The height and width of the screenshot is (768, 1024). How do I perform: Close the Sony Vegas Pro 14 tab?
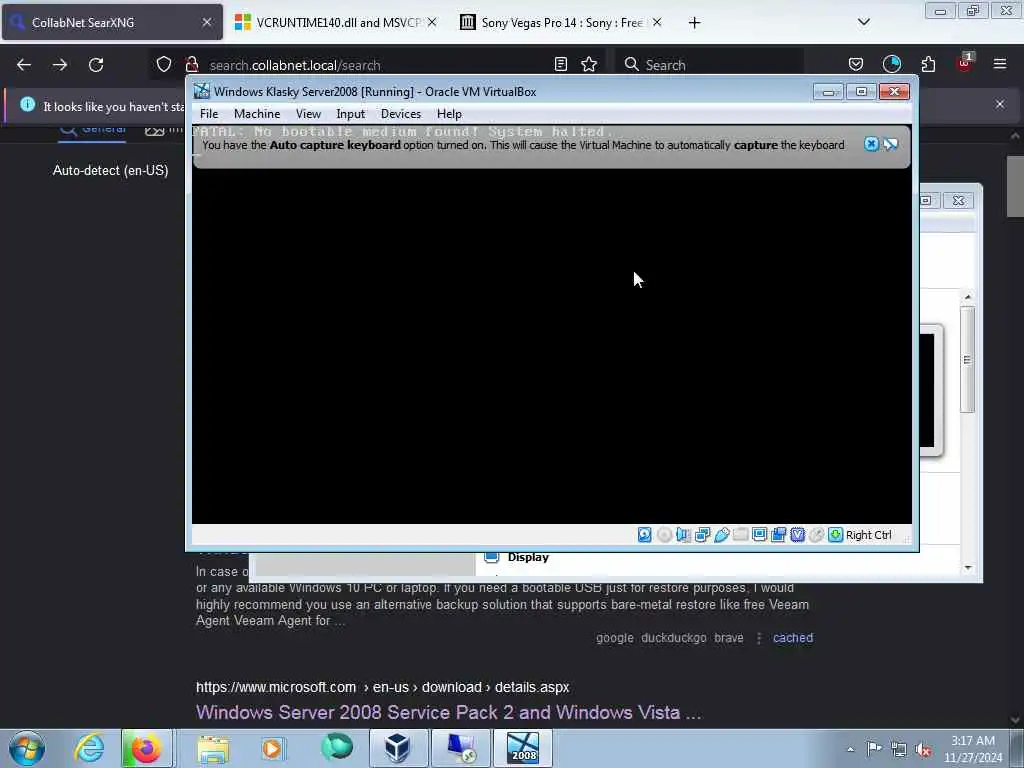point(657,22)
